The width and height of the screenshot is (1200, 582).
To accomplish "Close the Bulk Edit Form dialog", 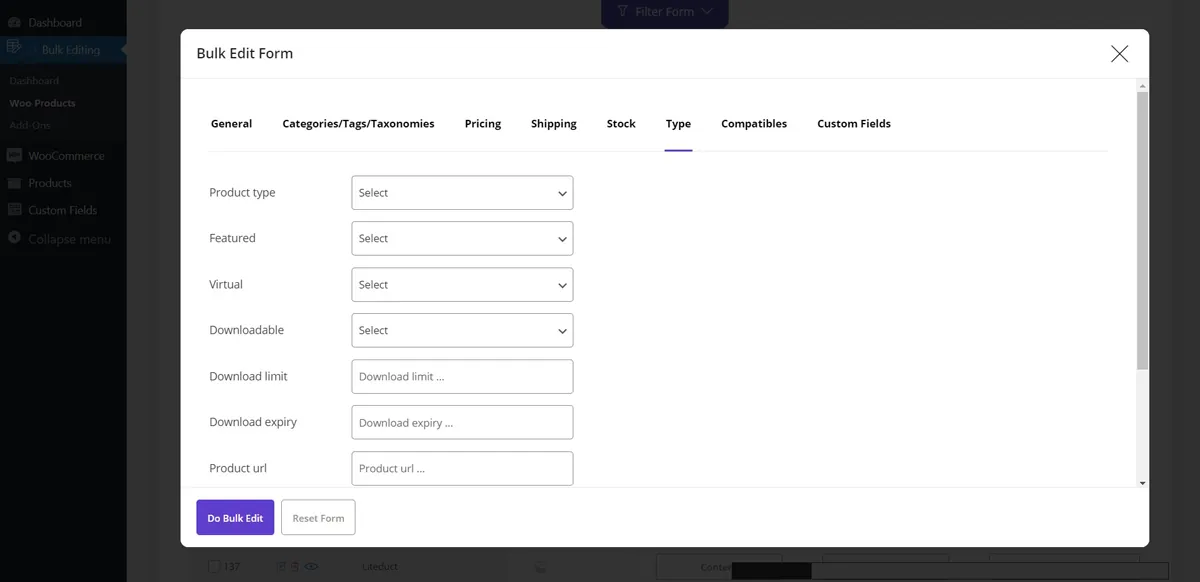I will [x=1119, y=54].
